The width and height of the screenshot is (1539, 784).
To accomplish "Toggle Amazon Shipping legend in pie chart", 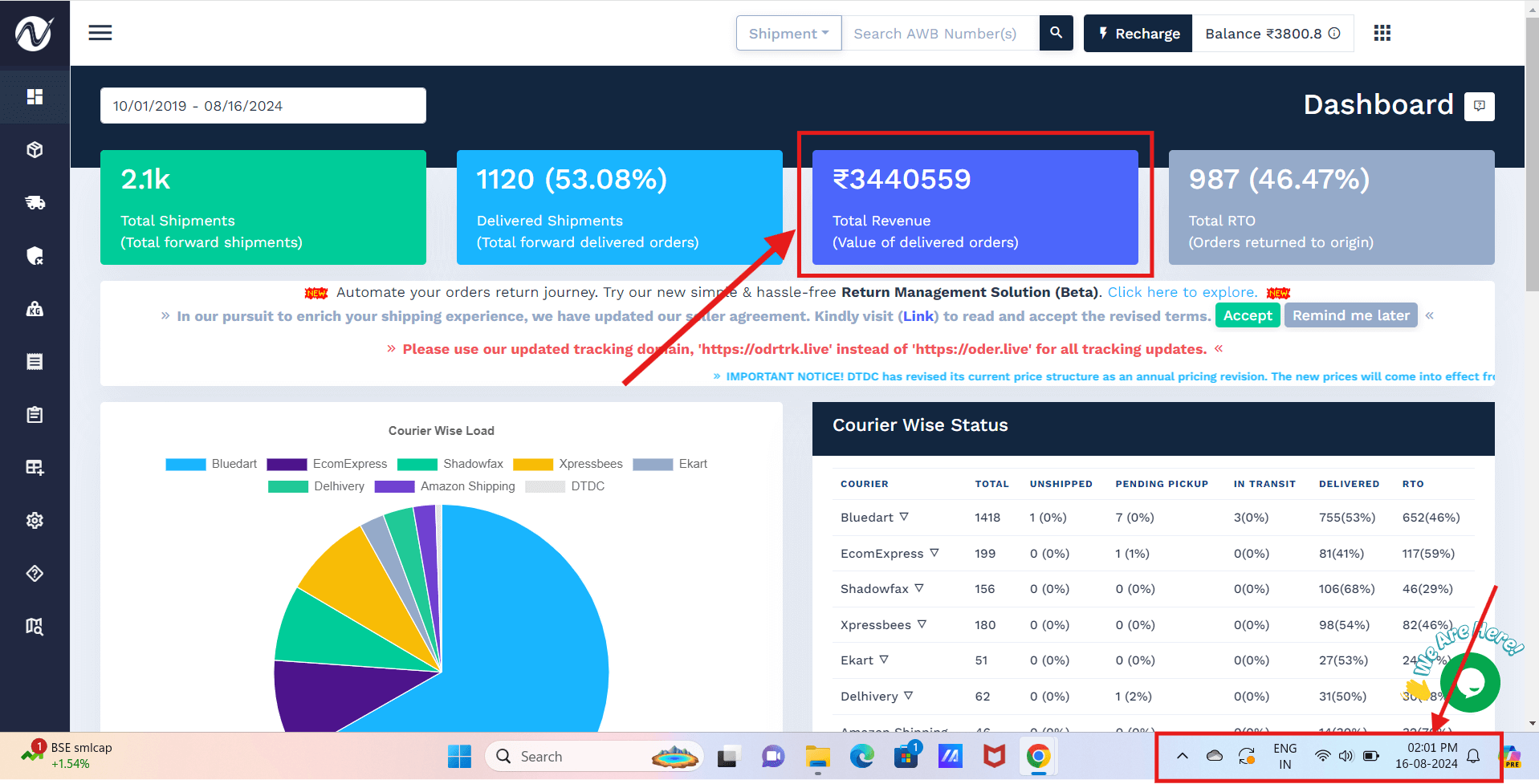I will [x=445, y=486].
